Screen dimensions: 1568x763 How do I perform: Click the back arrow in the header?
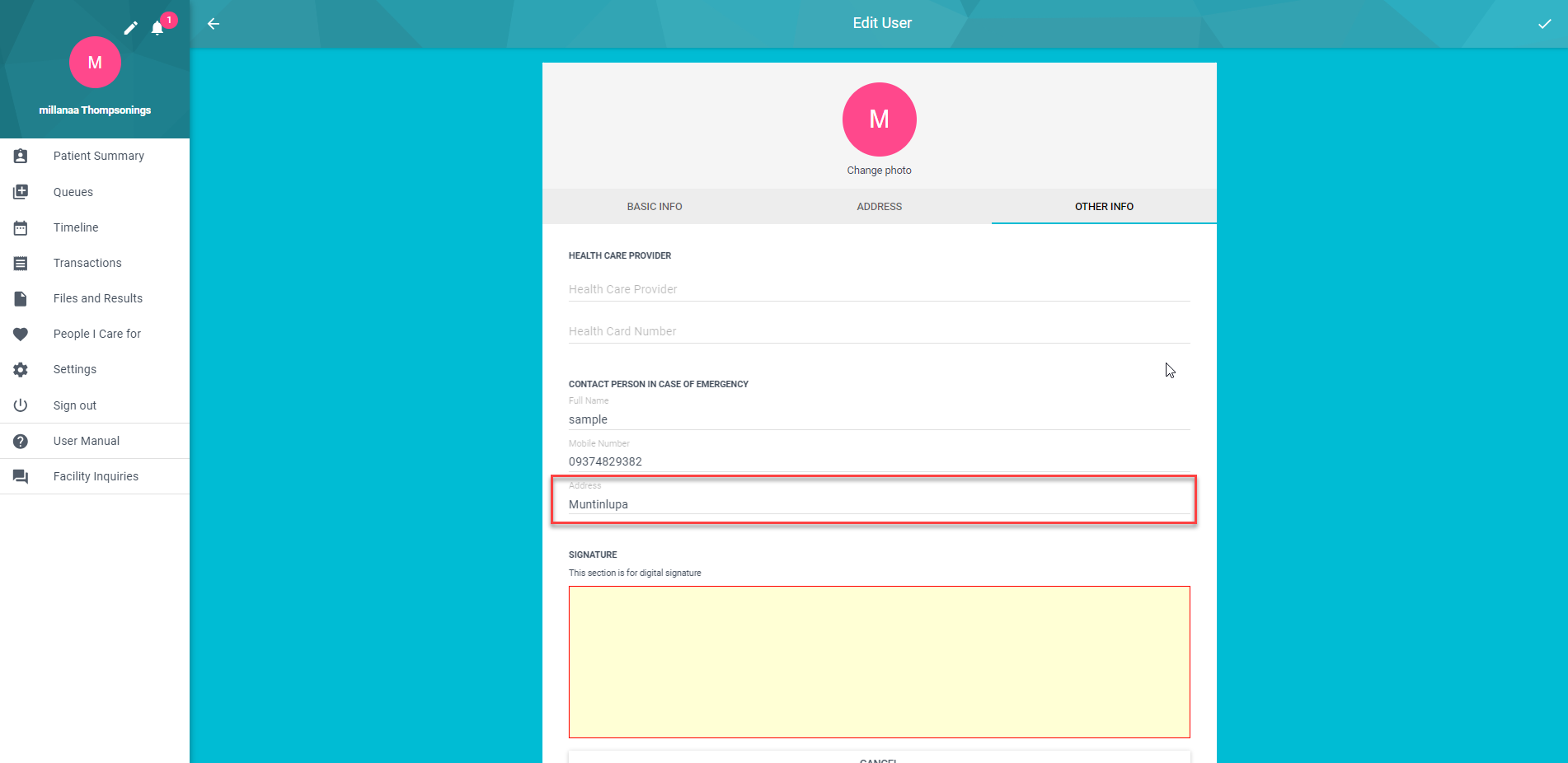[214, 24]
